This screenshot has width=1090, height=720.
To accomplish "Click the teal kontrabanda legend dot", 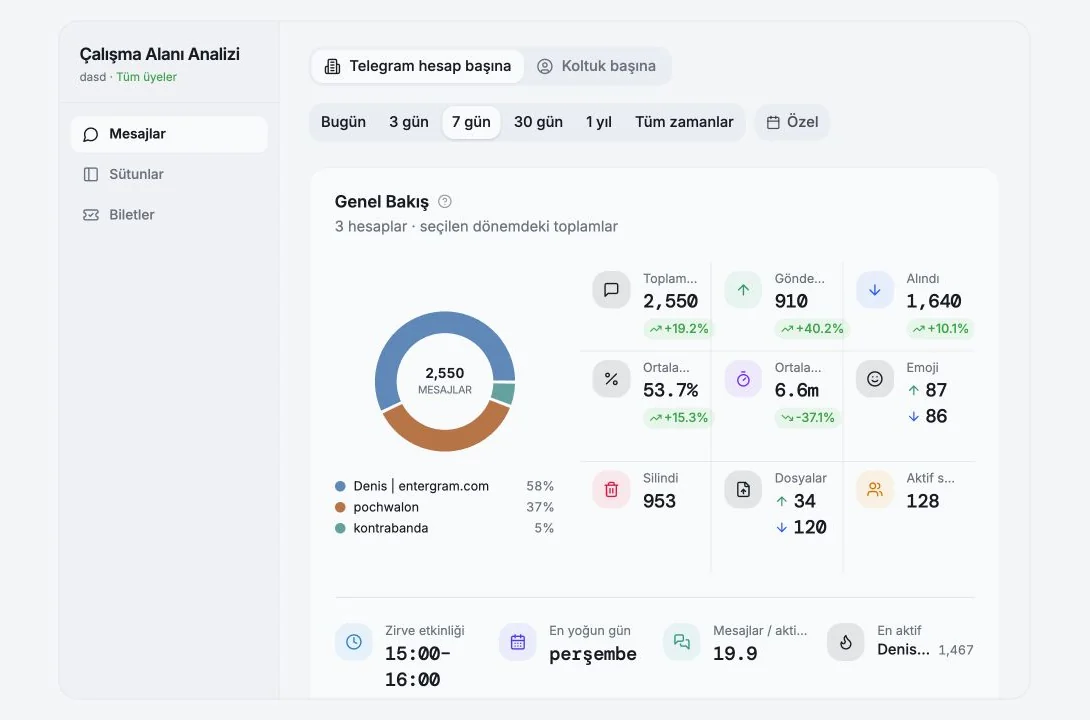I will pos(340,528).
